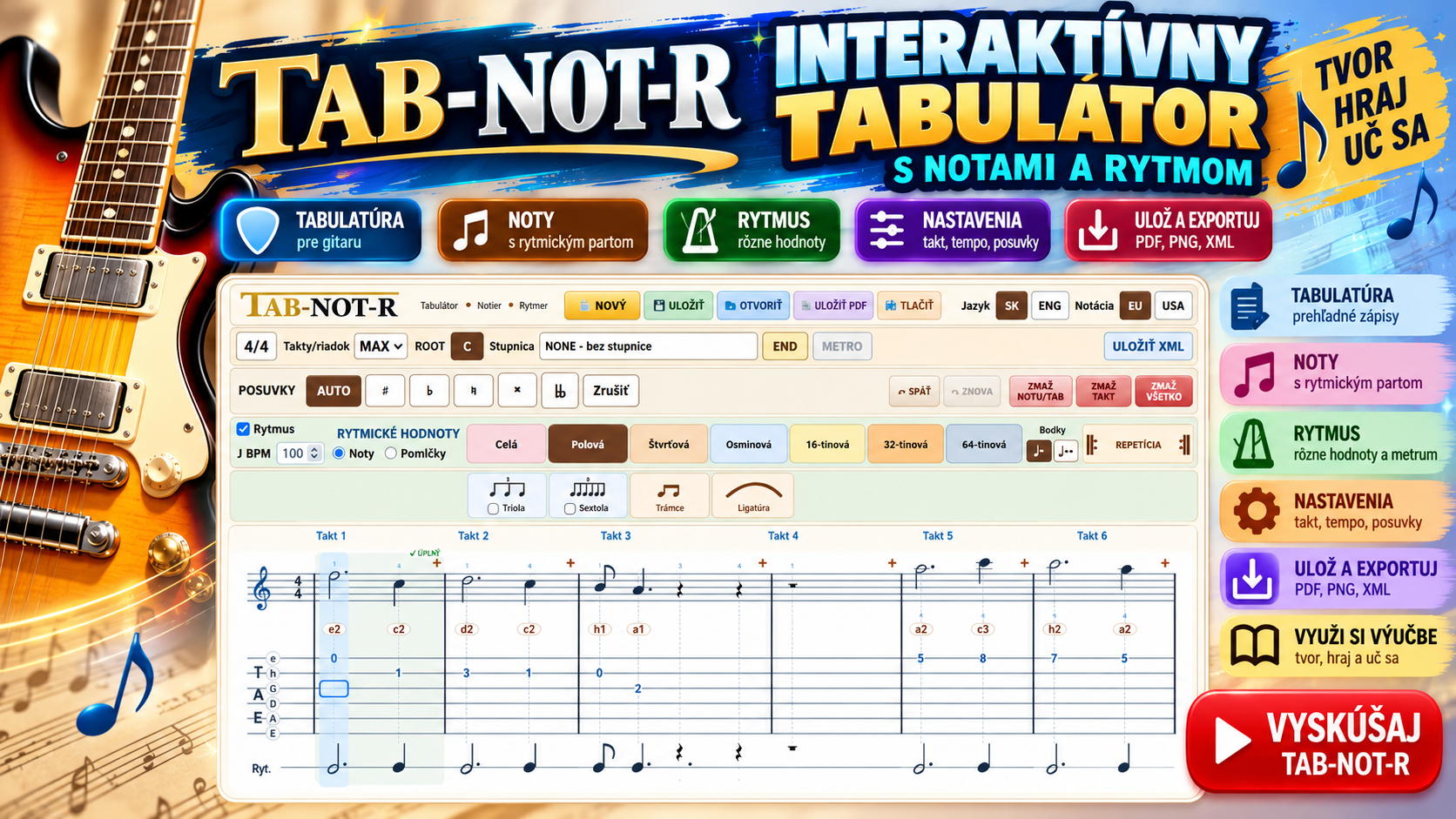Screen dimensions: 1456x819
Task: Click the Trámce beam notes button
Action: coord(670,495)
